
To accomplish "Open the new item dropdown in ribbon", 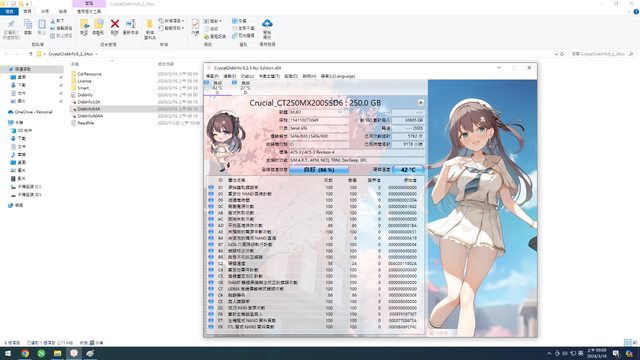I will [171, 21].
